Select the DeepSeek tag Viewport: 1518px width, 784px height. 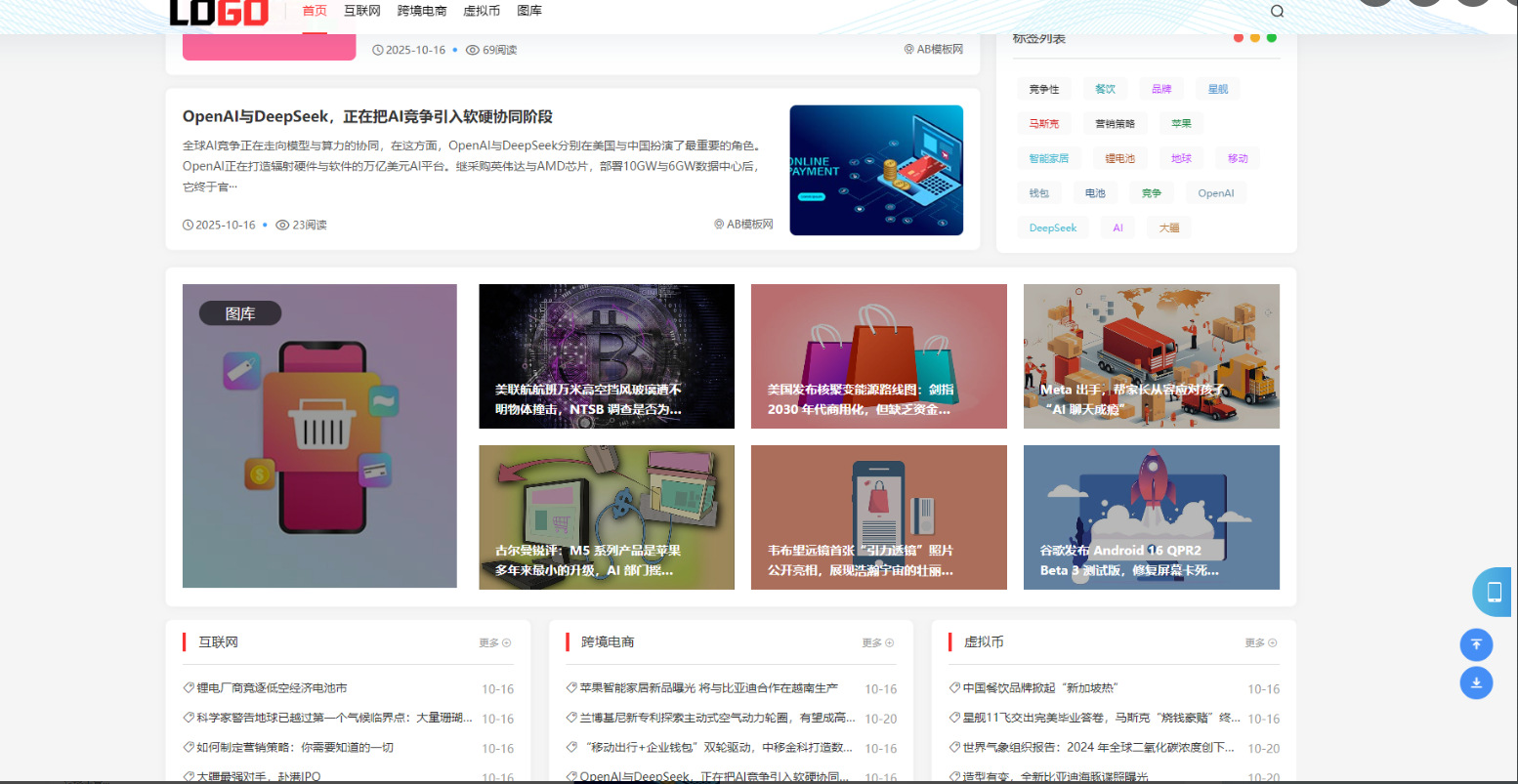pos(1052,227)
